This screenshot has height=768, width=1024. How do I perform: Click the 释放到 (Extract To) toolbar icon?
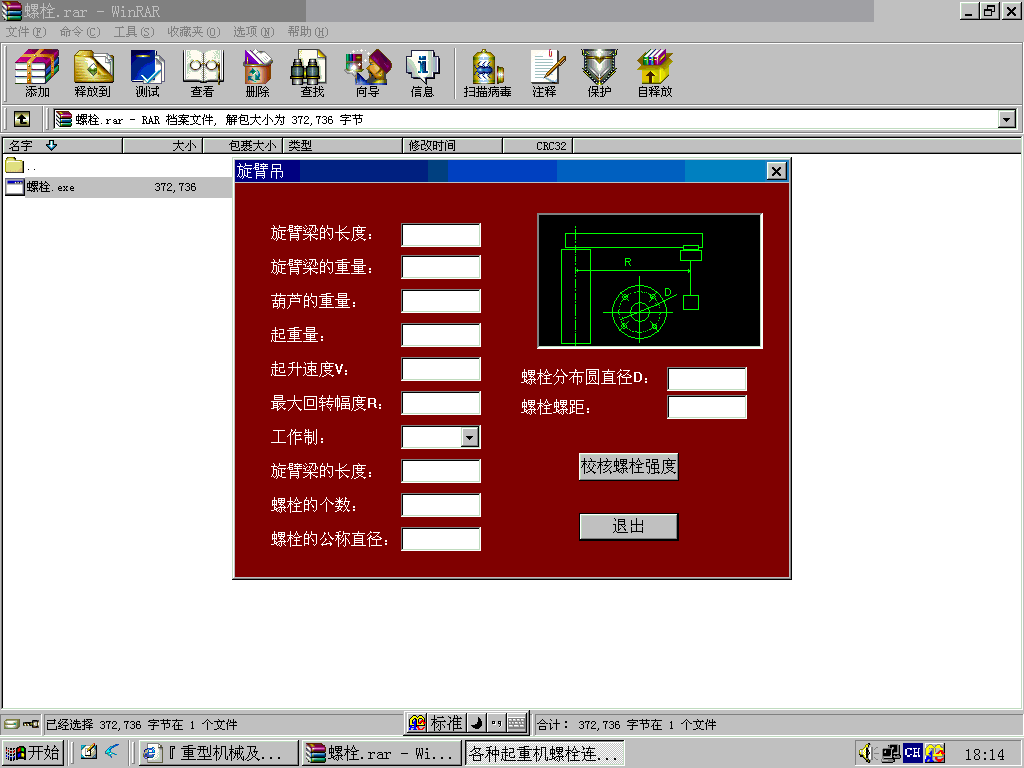(x=93, y=68)
